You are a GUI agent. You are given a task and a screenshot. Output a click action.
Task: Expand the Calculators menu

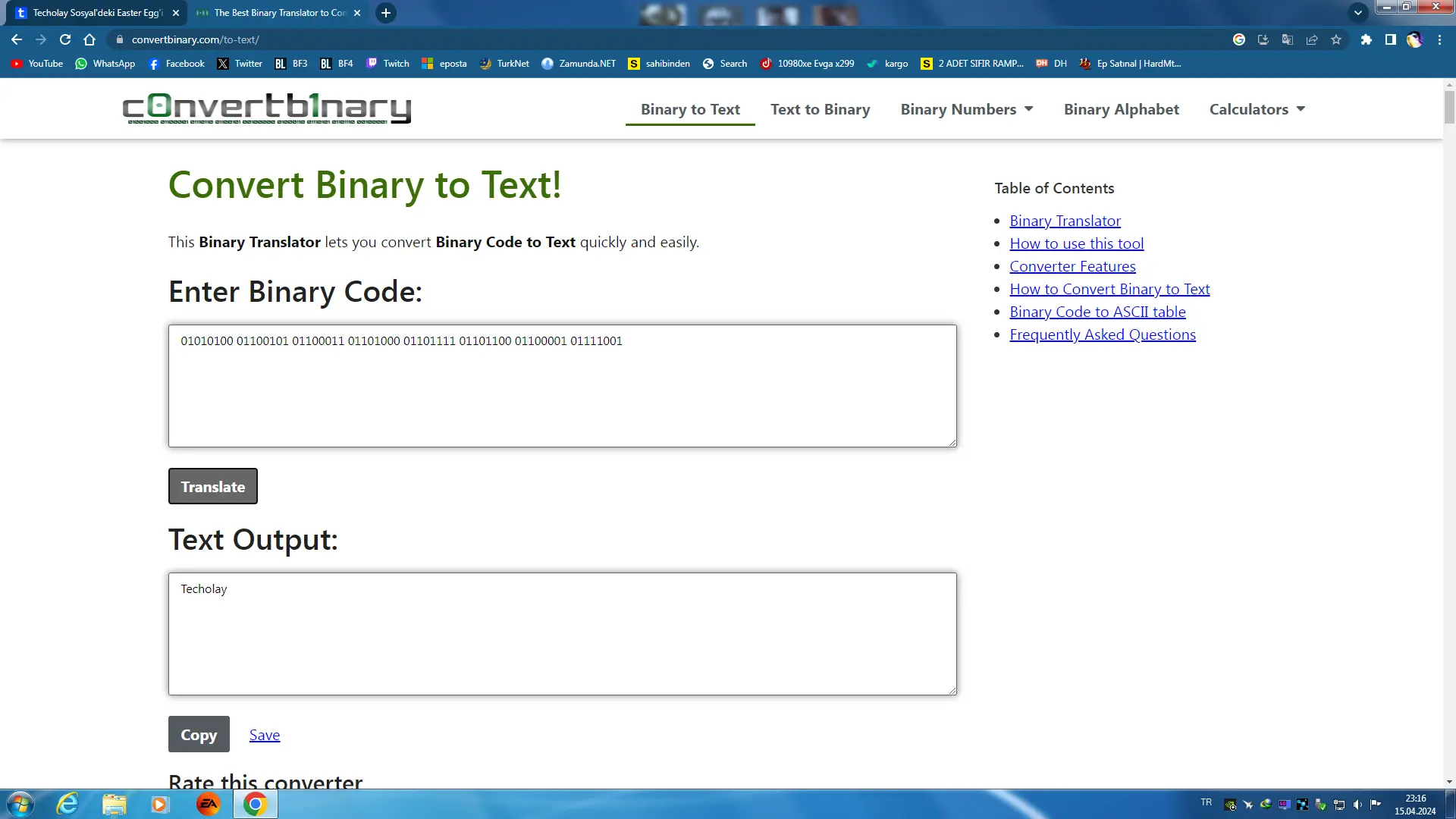(x=1257, y=109)
